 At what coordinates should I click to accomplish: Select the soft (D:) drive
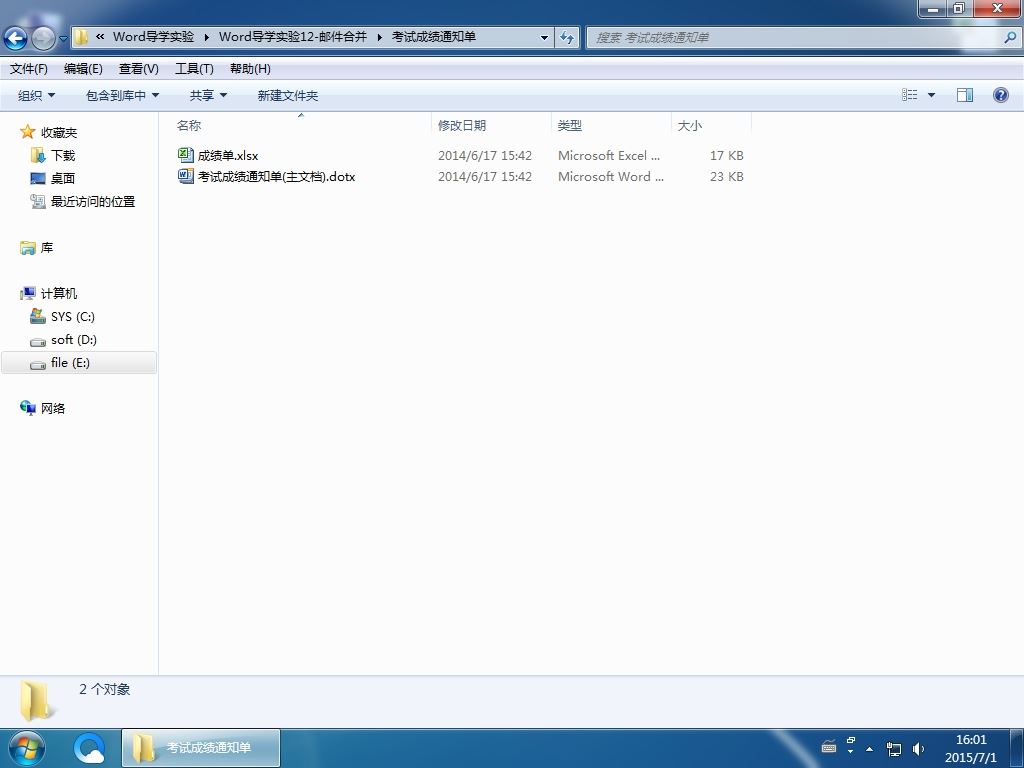click(73, 340)
